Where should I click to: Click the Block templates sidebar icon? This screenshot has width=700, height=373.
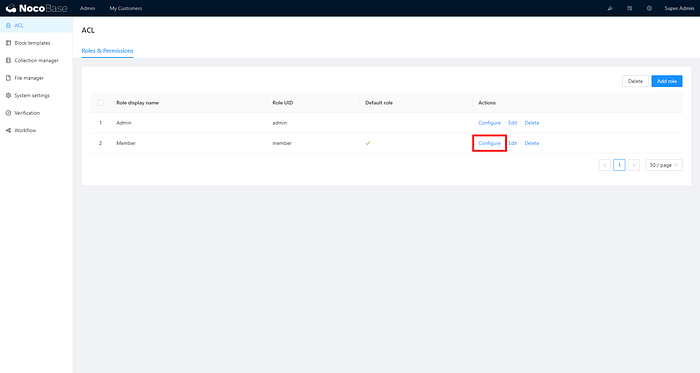click(8, 43)
